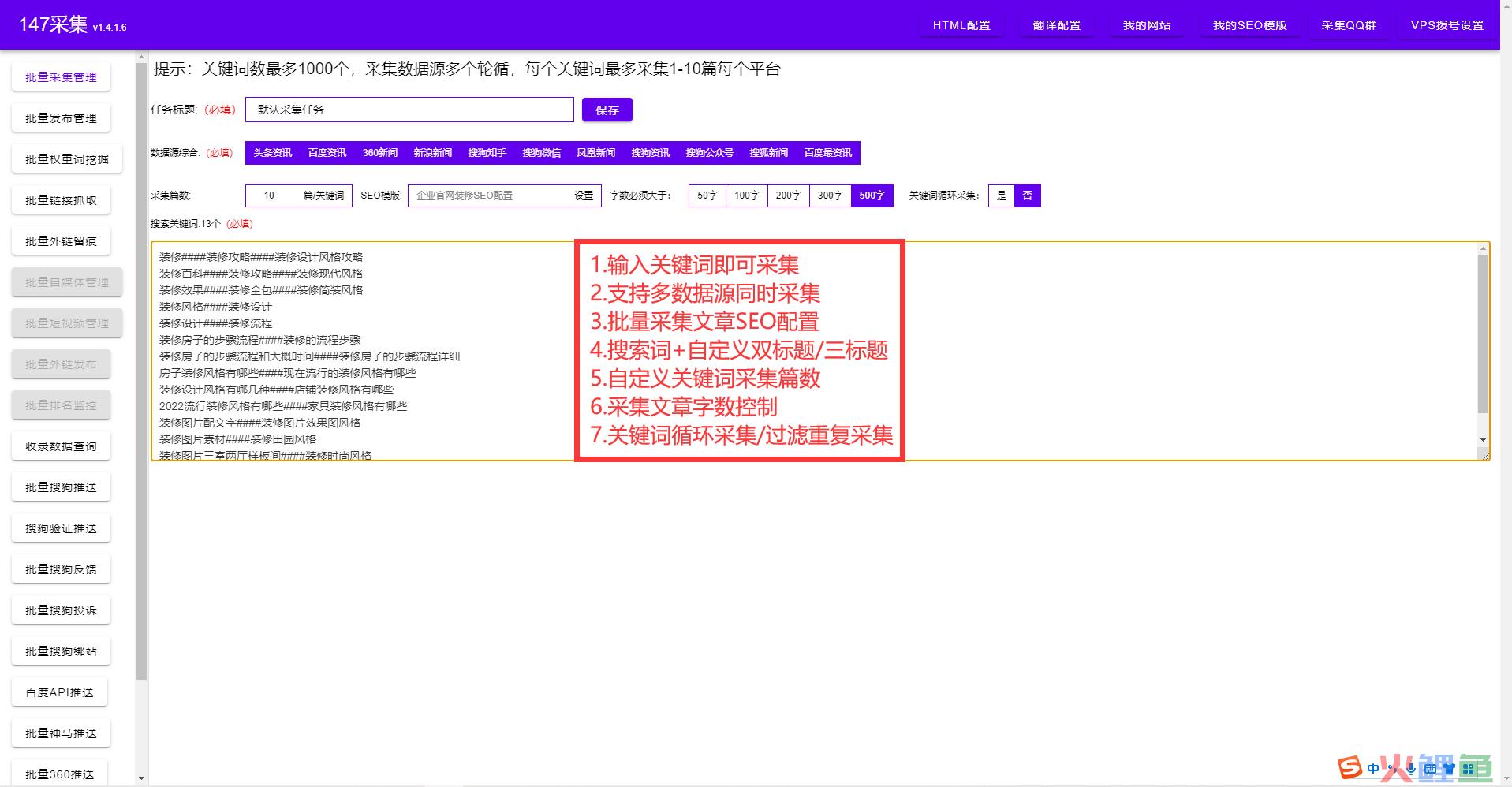Click the sidebar scroll up arrow
Image resolution: width=1512 pixels, height=787 pixels.
click(x=142, y=57)
